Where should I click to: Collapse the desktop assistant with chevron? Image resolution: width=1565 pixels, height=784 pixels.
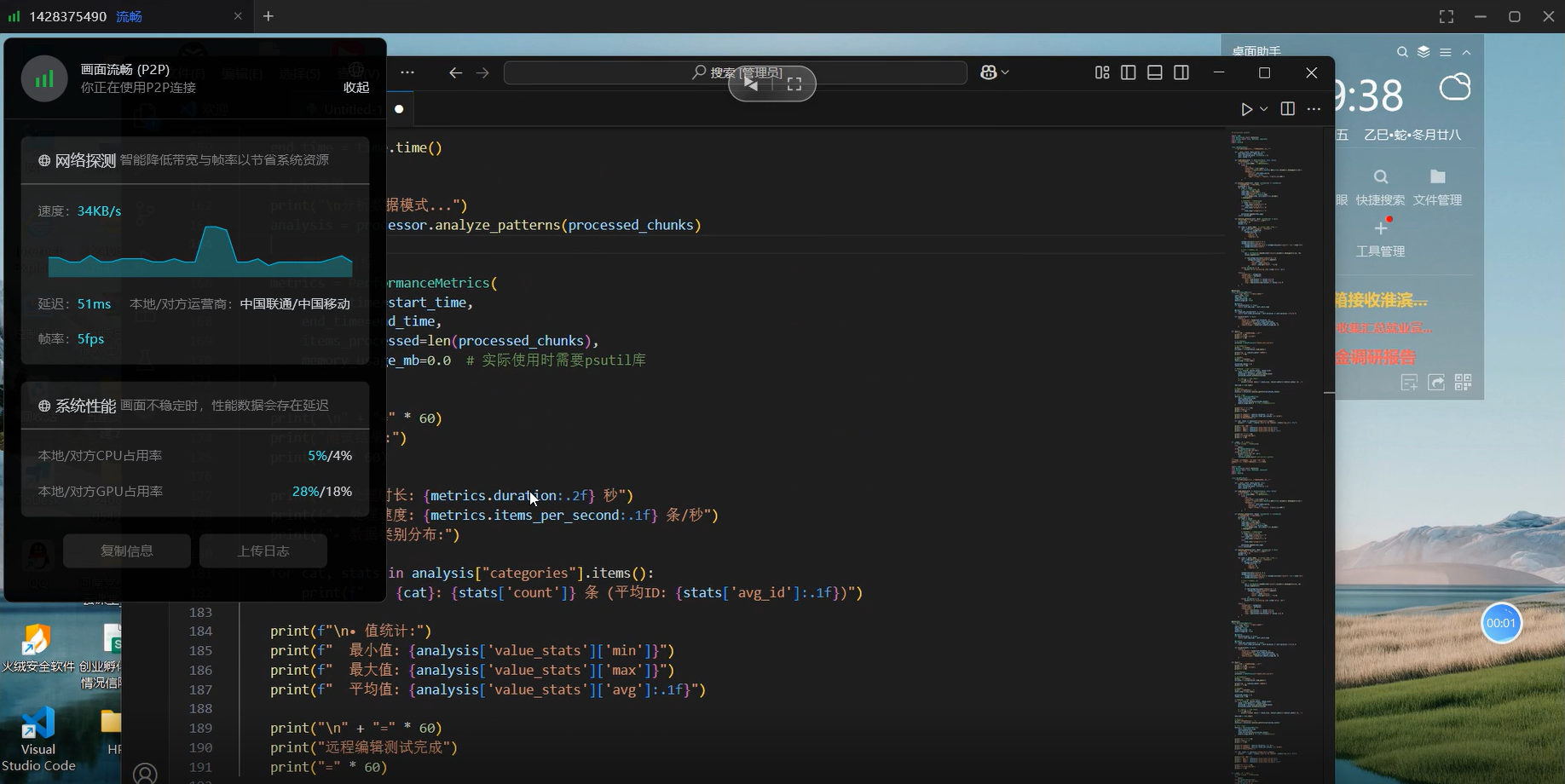coord(1467,52)
